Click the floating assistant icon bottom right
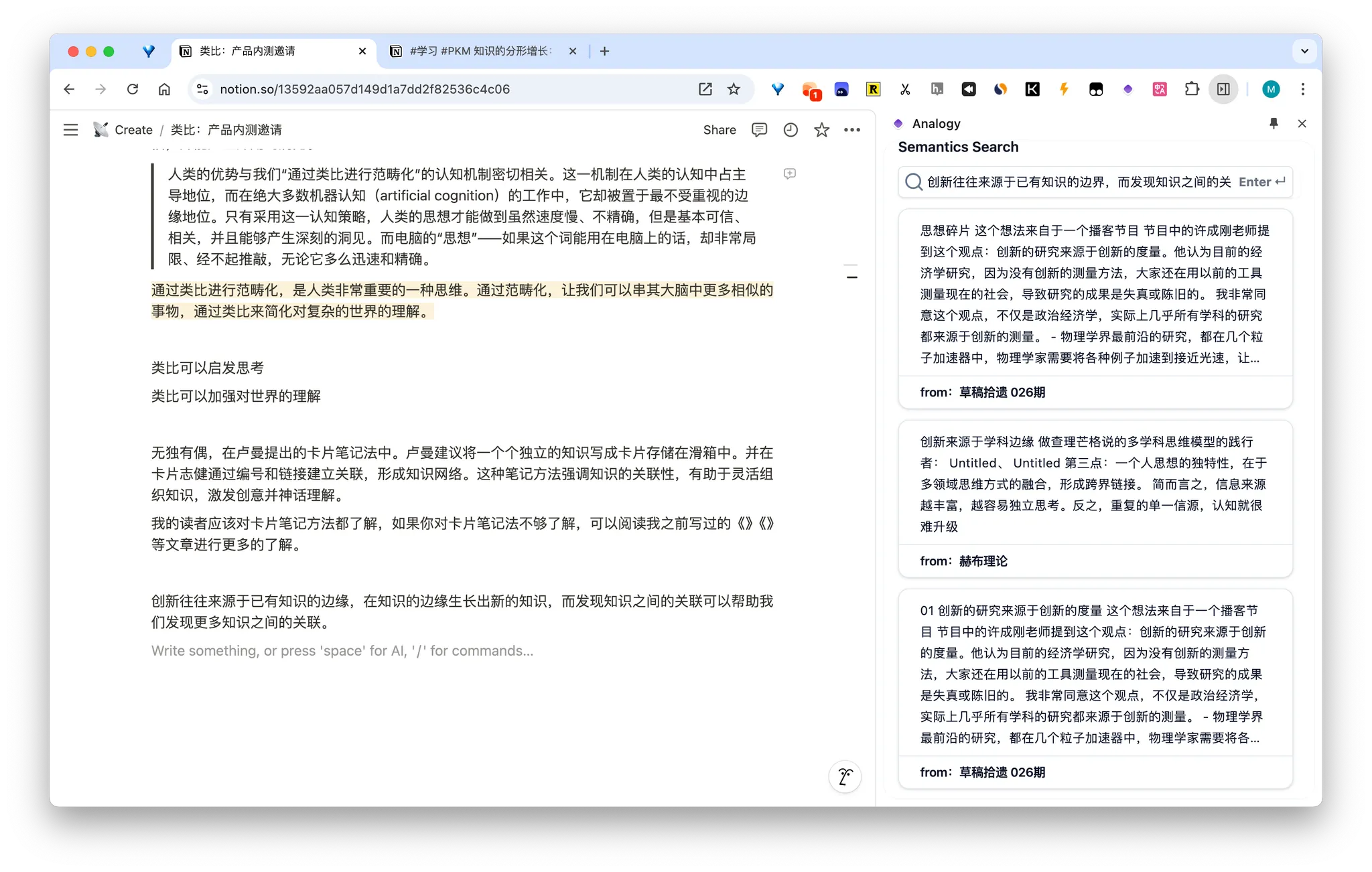Viewport: 1372px width, 872px height. [x=845, y=776]
